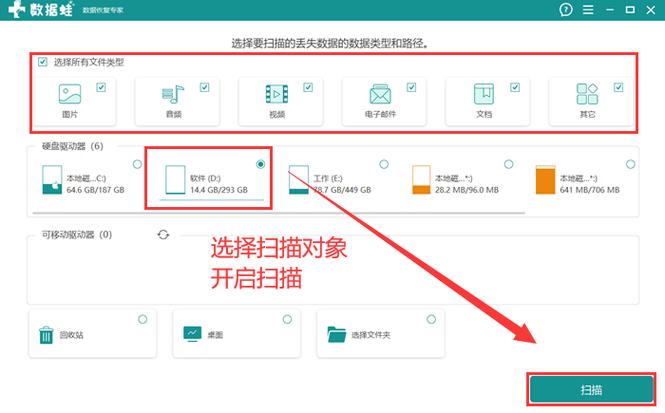This screenshot has width=665, height=413.
Task: Click the 可移动驱动器 (0) heading
Action: 77,234
